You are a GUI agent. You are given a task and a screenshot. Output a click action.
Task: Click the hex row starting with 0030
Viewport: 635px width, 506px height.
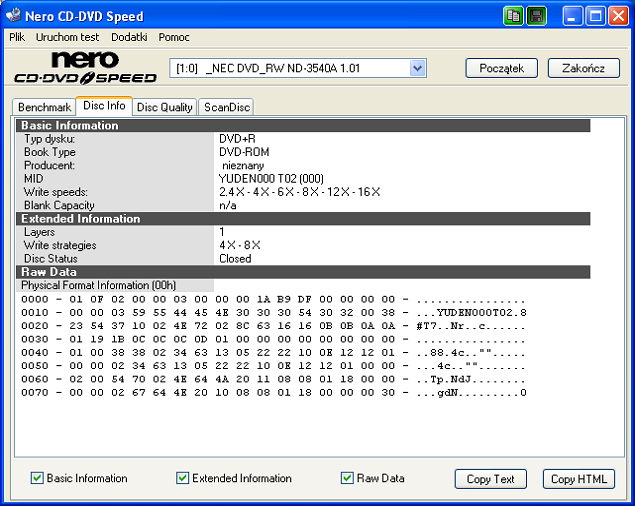273,339
